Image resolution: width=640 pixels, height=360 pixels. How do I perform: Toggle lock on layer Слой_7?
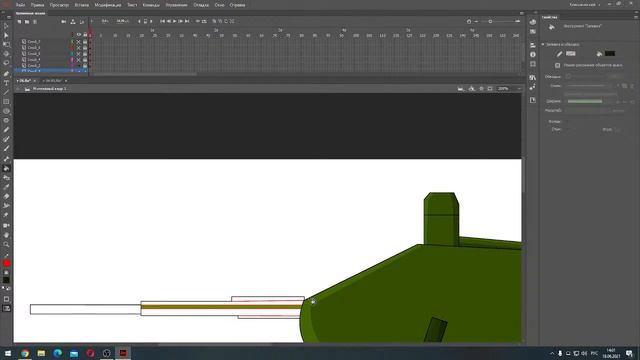(x=85, y=42)
